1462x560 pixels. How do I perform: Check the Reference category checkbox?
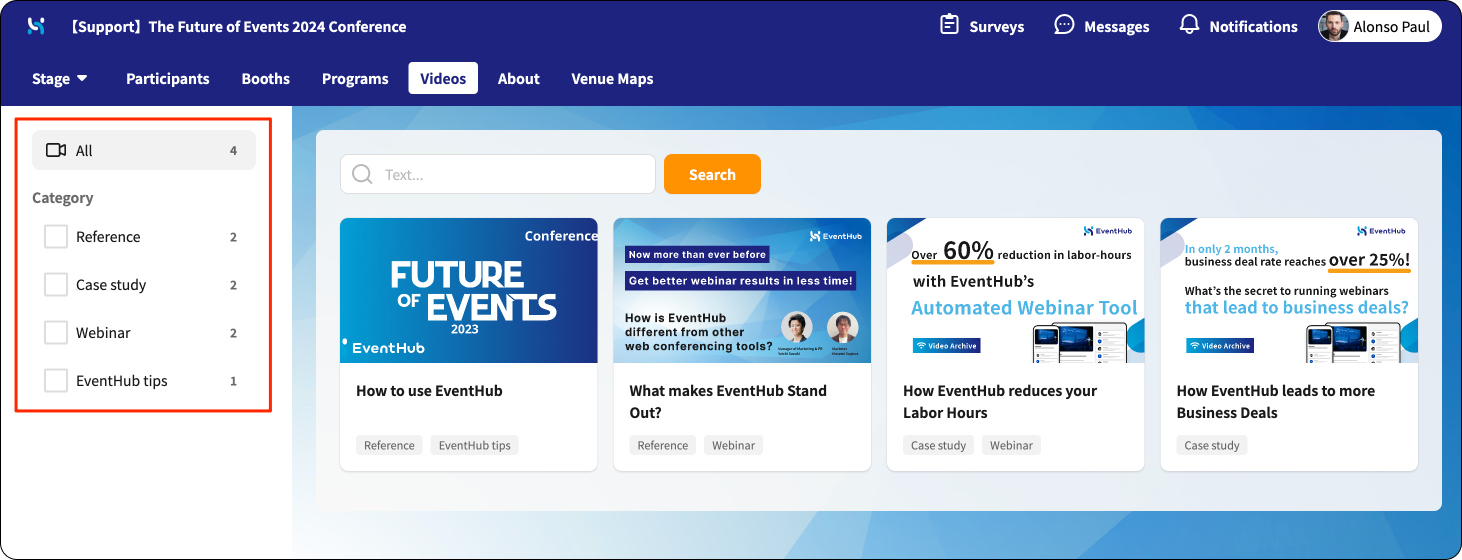(56, 237)
